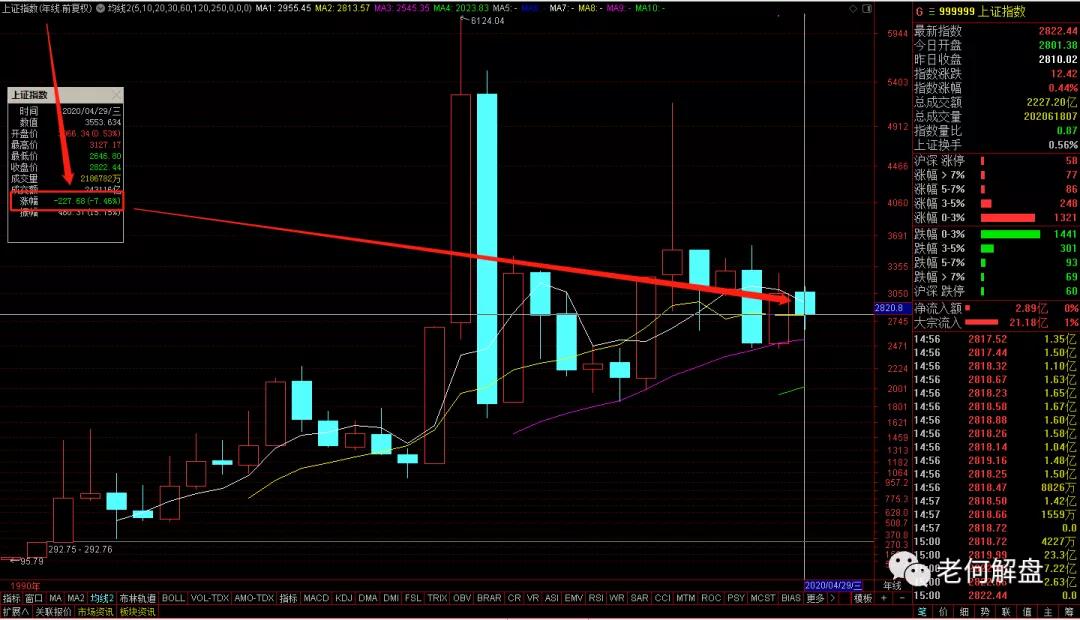Close the 上证指数 floating data panel
Image resolution: width=1080 pixels, height=620 pixels.
(116, 94)
